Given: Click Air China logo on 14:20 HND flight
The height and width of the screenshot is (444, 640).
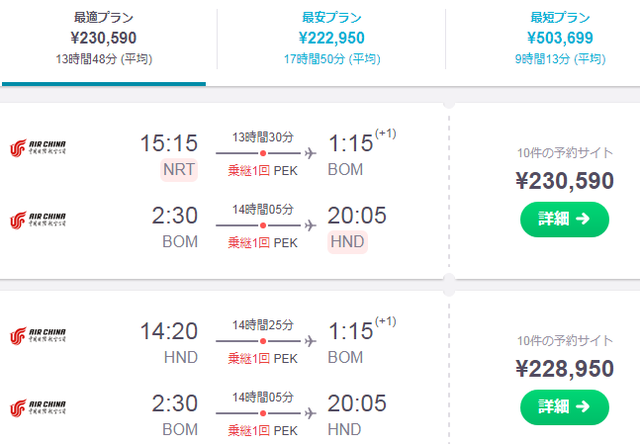Looking at the screenshot, I should [38, 335].
